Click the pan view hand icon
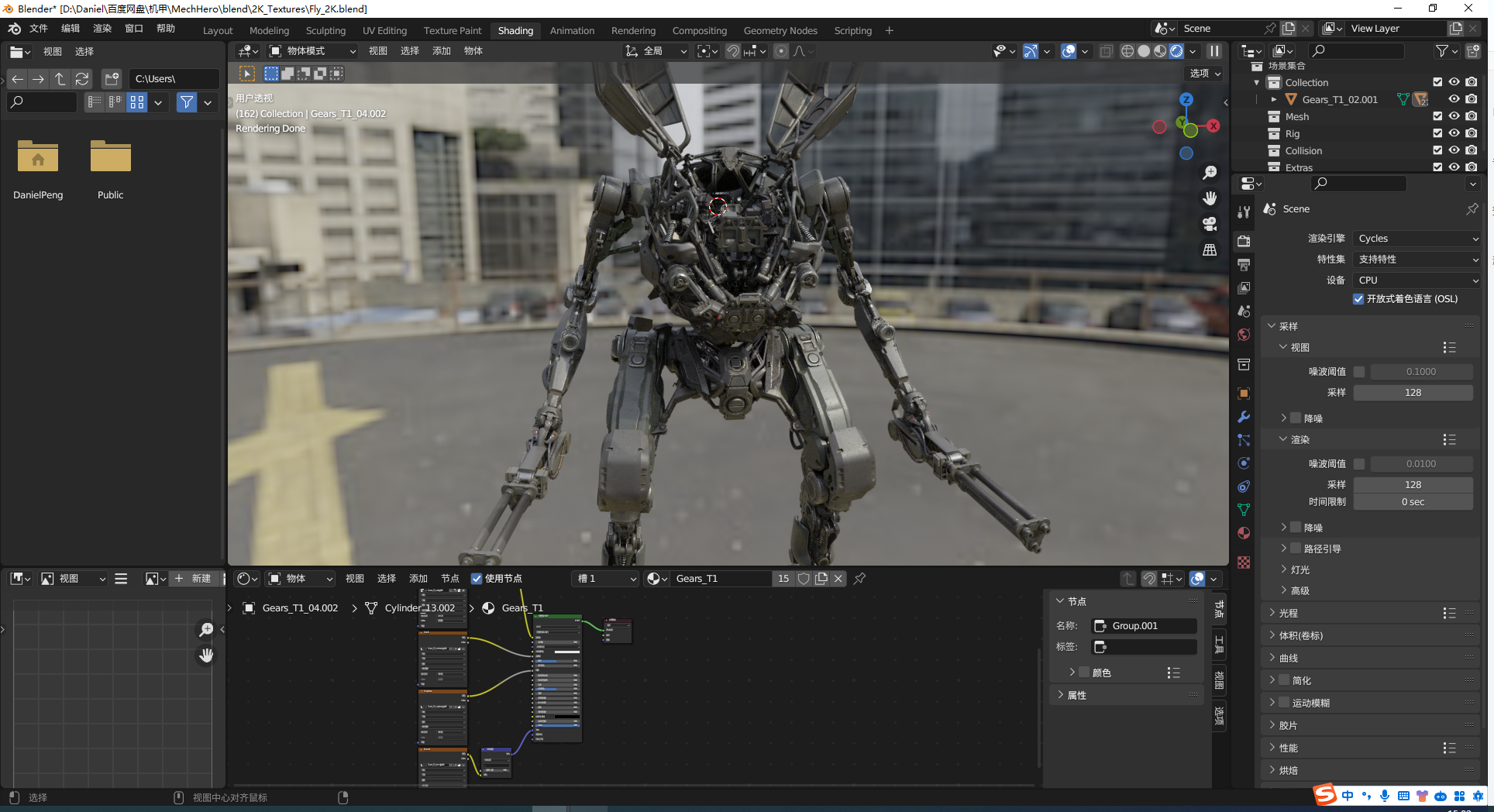Screen dimensions: 1494x812 click(1210, 198)
